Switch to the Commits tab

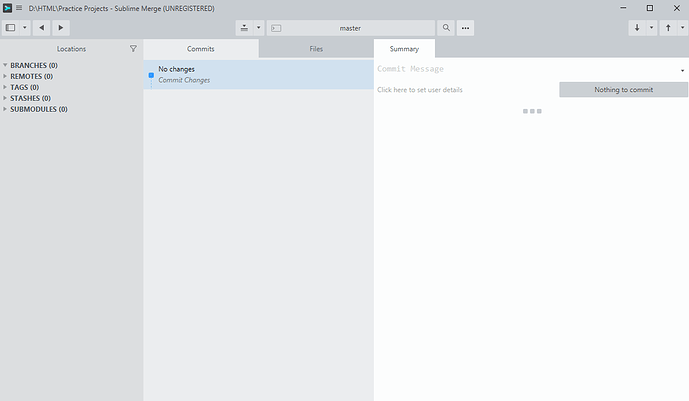pos(201,48)
